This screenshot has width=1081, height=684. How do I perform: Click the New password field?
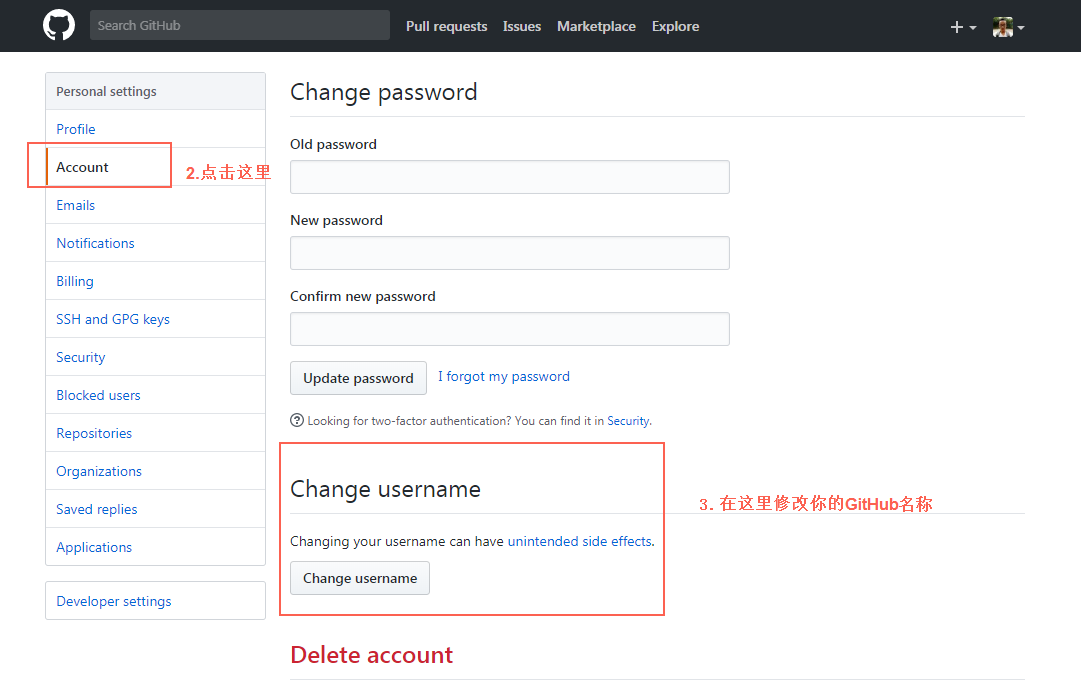pos(509,253)
